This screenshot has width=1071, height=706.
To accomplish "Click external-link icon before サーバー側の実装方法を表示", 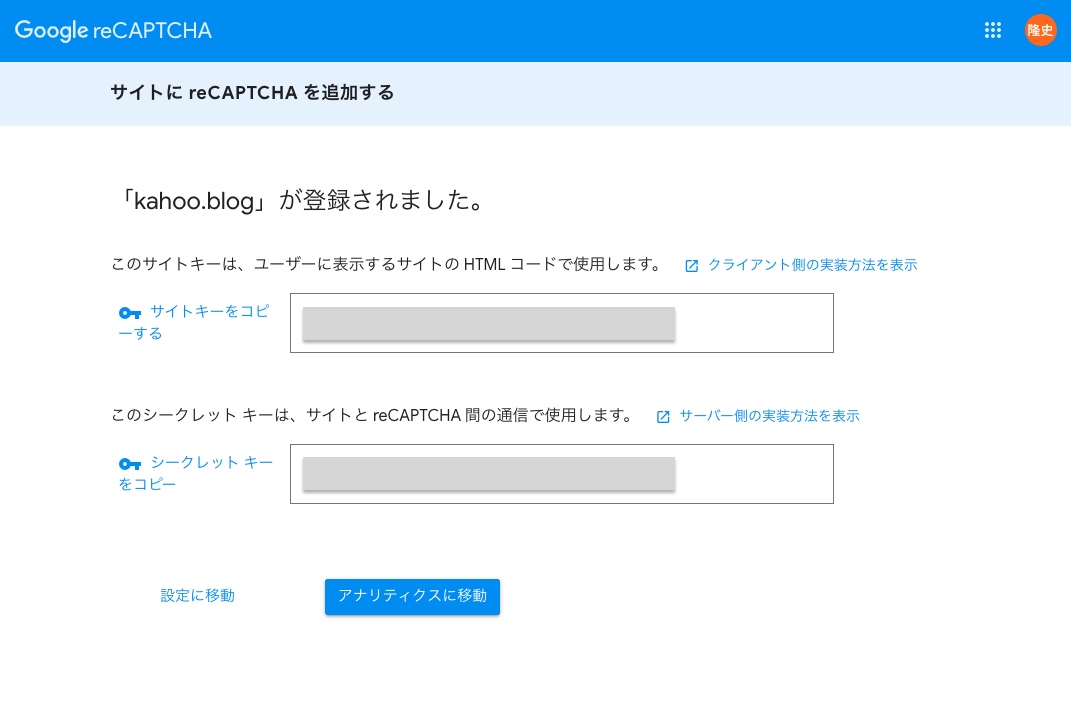I will click(663, 417).
